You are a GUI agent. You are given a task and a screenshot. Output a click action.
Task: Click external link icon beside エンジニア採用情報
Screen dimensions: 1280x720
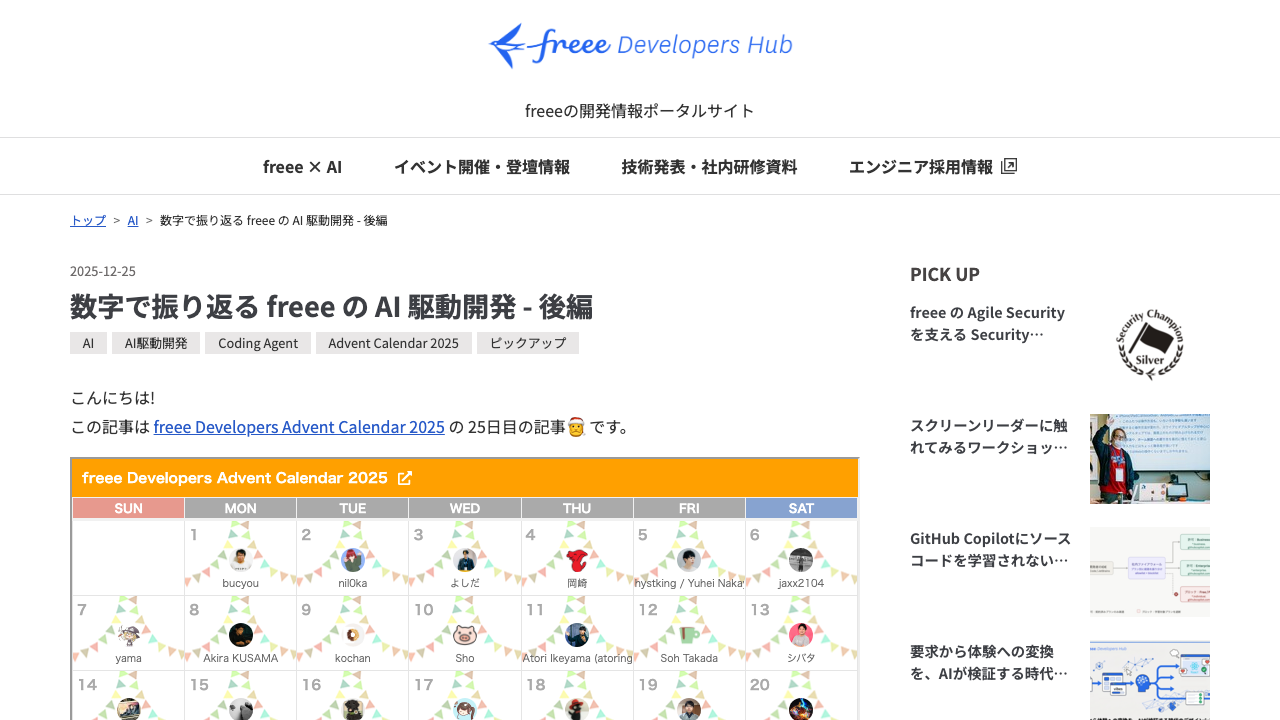(x=1009, y=166)
